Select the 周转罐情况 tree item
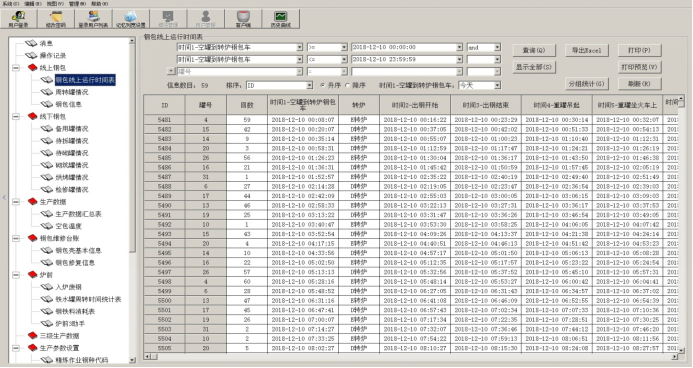 point(72,92)
